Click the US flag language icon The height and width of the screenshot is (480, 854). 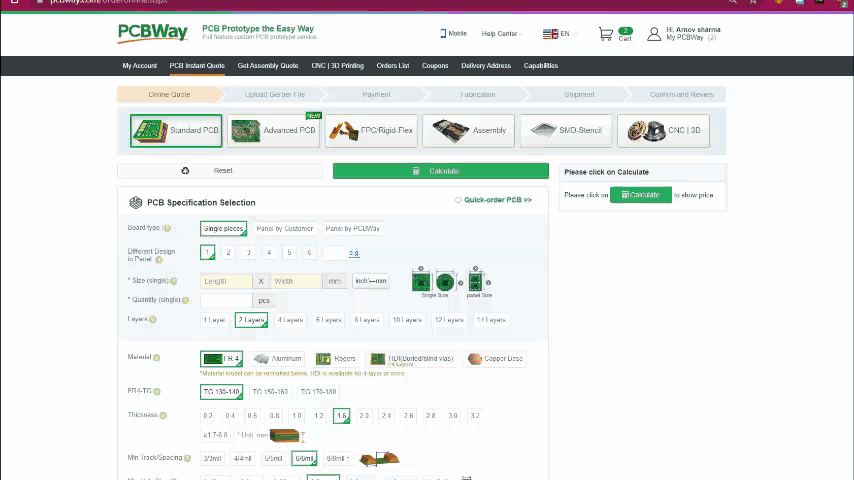[x=550, y=34]
